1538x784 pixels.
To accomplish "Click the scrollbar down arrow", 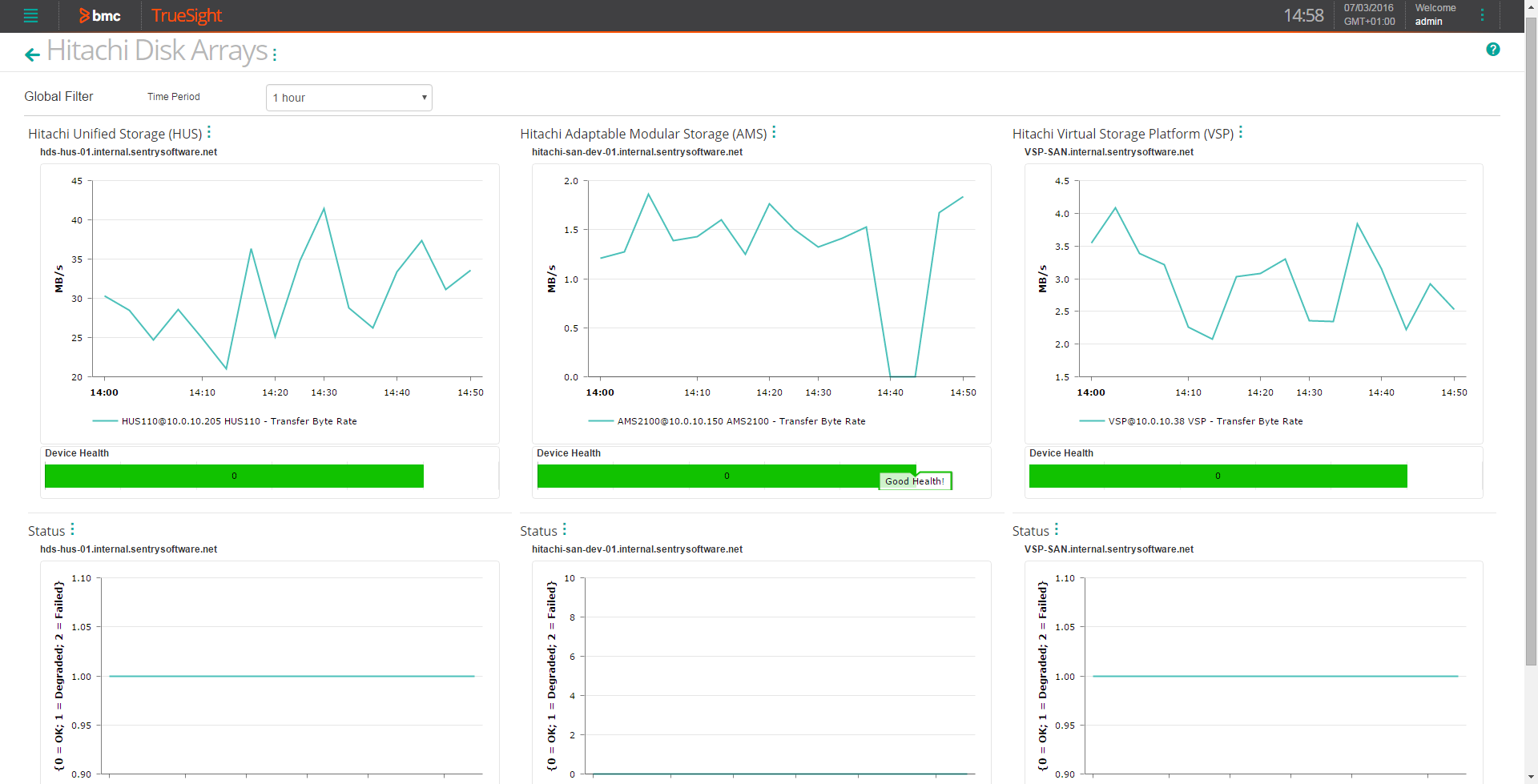I will click(x=1531, y=778).
